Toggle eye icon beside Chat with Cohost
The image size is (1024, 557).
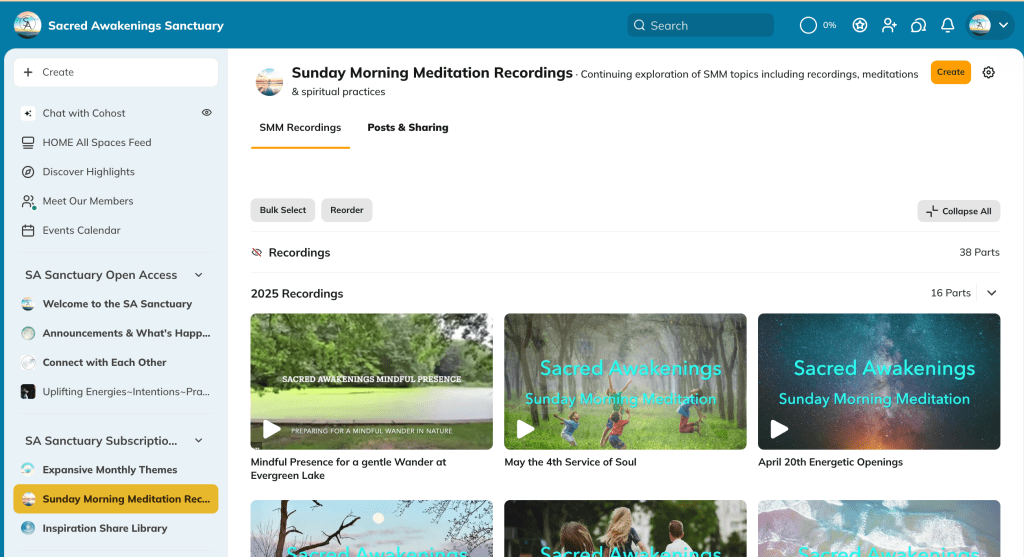tap(207, 113)
